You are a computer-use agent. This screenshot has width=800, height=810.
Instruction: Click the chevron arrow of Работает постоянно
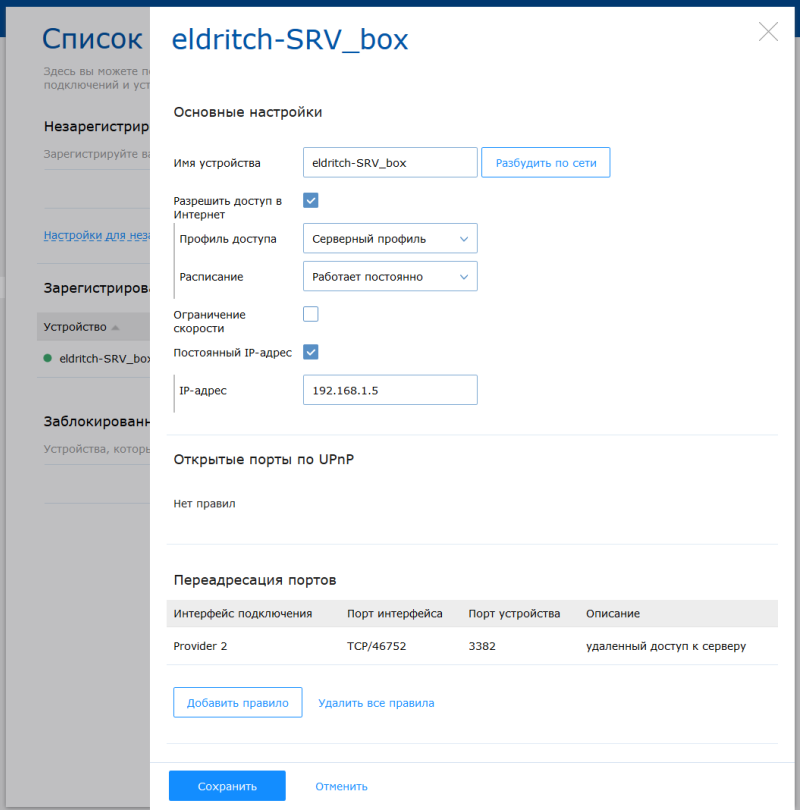pos(464,277)
